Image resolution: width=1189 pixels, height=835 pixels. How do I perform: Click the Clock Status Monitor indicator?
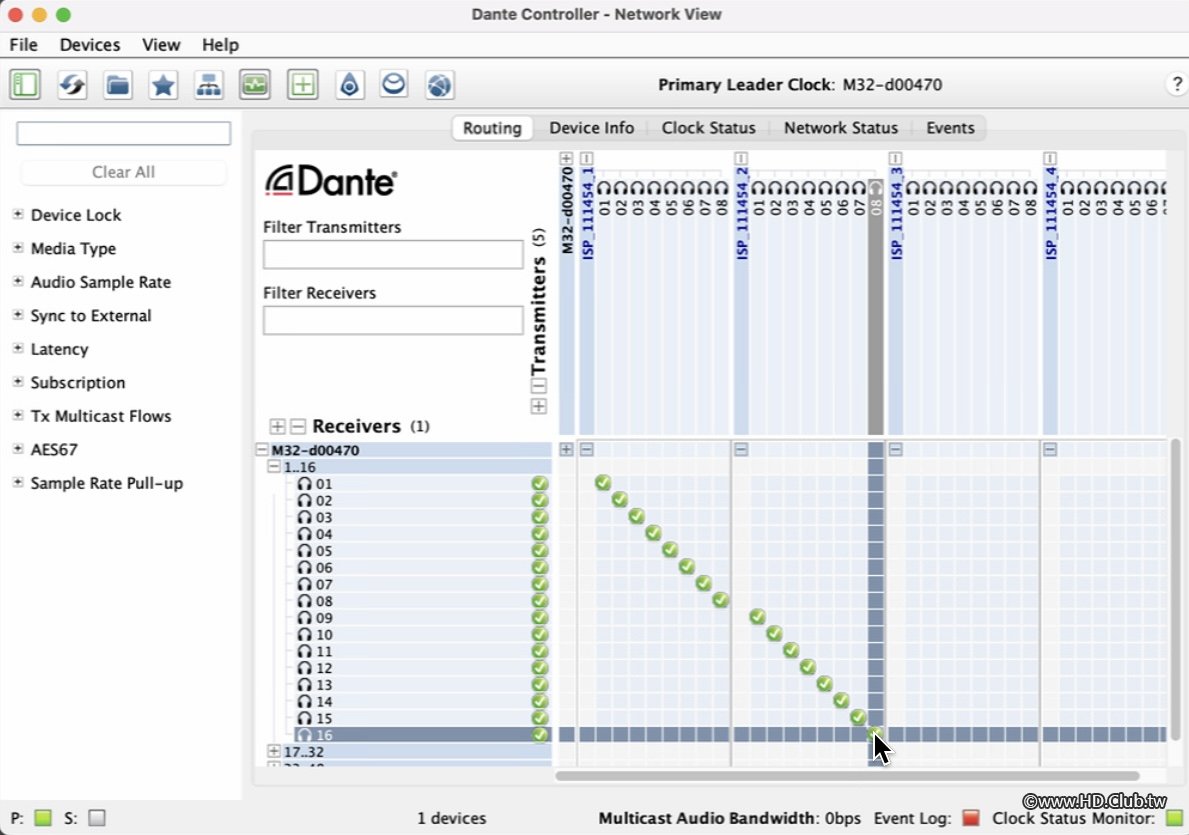pyautogui.click(x=1175, y=818)
